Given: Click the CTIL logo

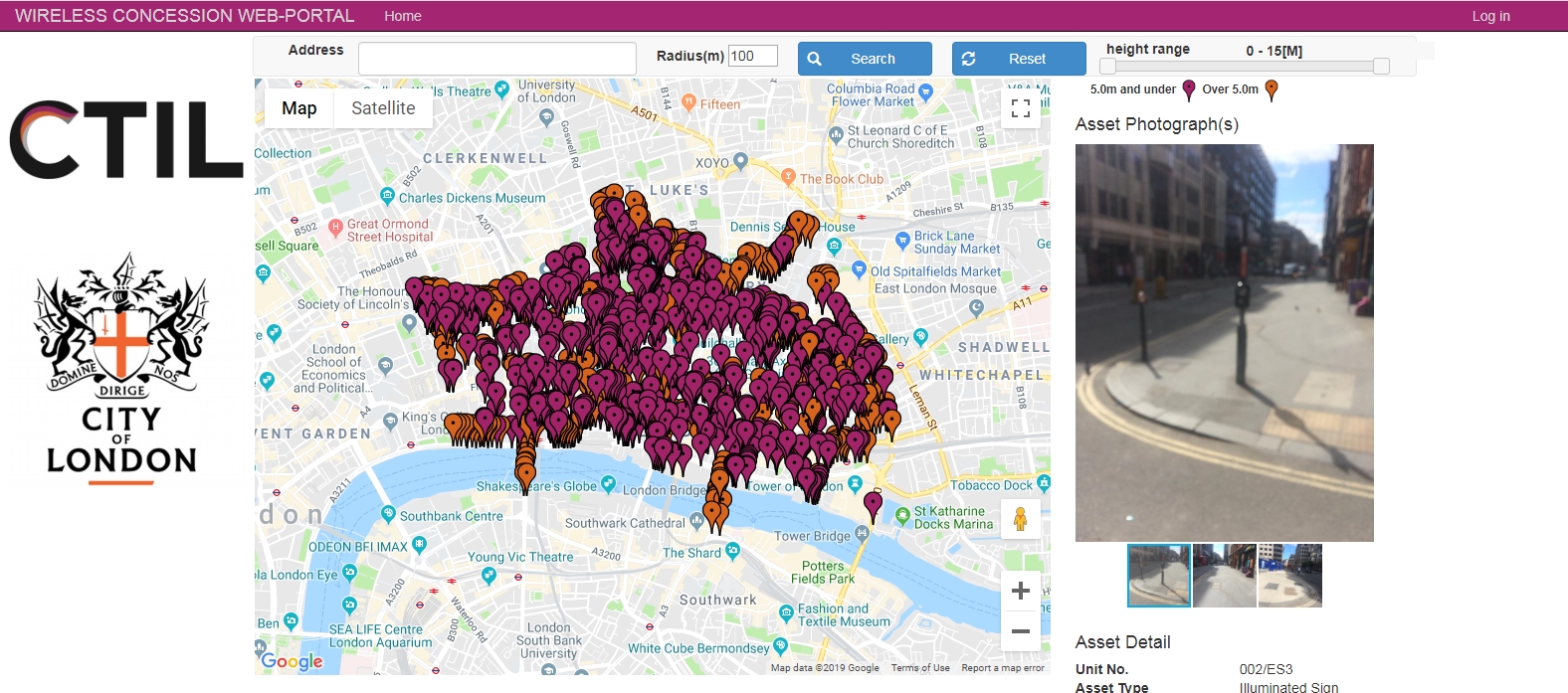Looking at the screenshot, I should pyautogui.click(x=126, y=140).
